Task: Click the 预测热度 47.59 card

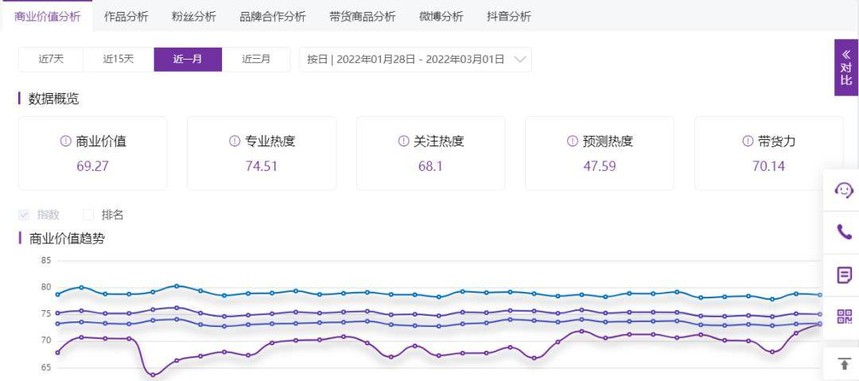Action: (600, 153)
